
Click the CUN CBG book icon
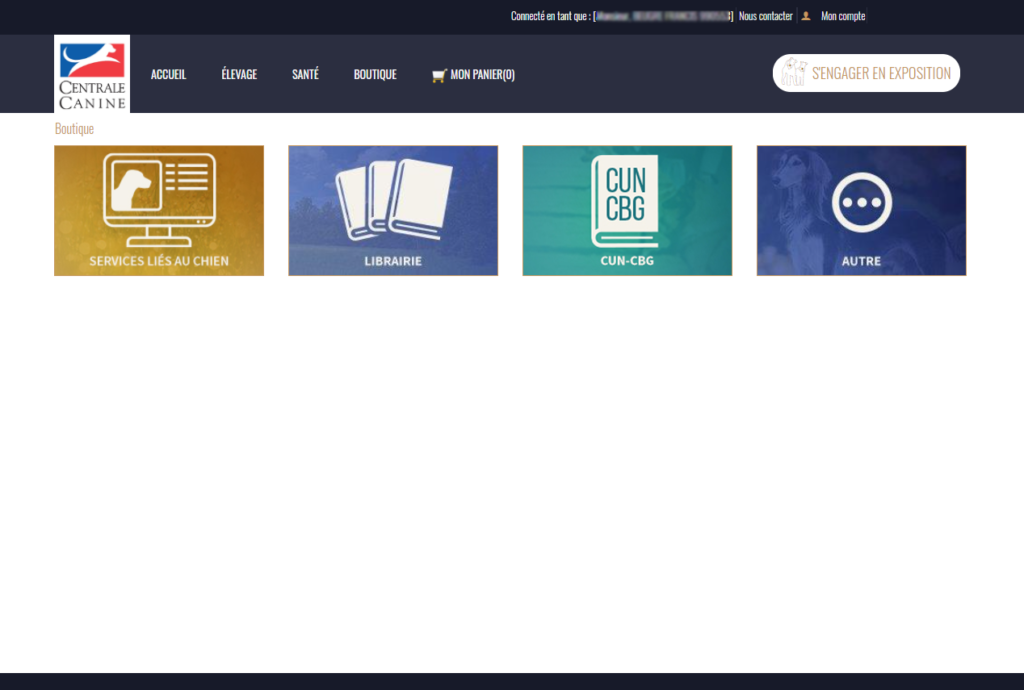click(625, 202)
